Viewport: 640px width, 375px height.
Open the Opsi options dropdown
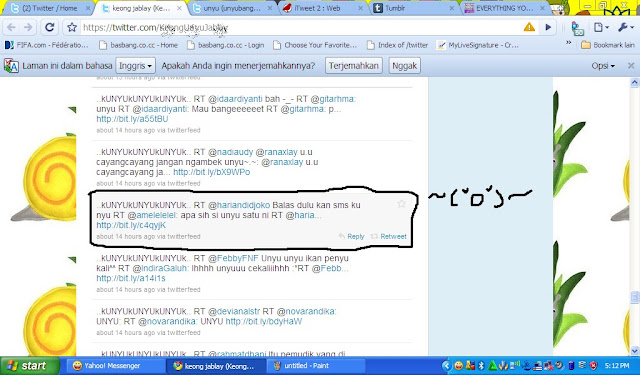[x=603, y=66]
